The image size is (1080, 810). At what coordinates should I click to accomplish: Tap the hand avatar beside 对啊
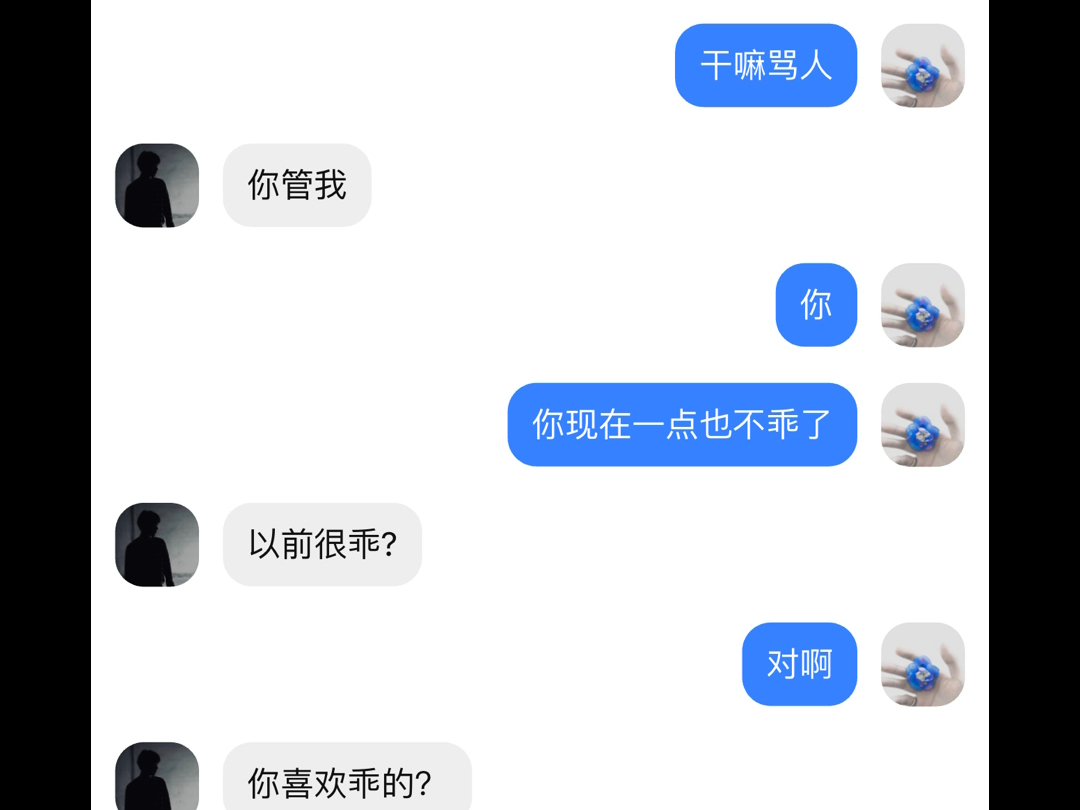coord(922,664)
